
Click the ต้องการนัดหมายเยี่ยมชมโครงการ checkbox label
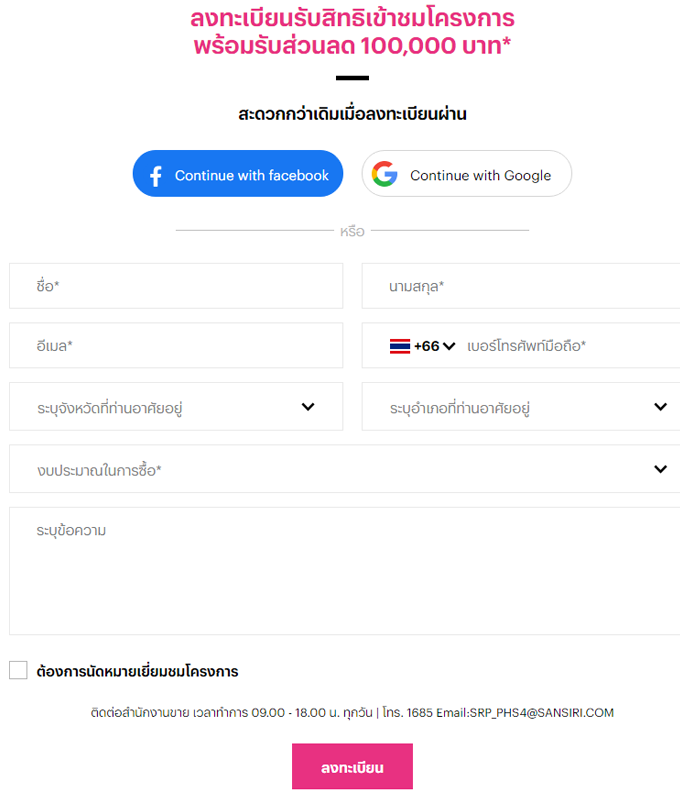pyautogui.click(x=137, y=671)
